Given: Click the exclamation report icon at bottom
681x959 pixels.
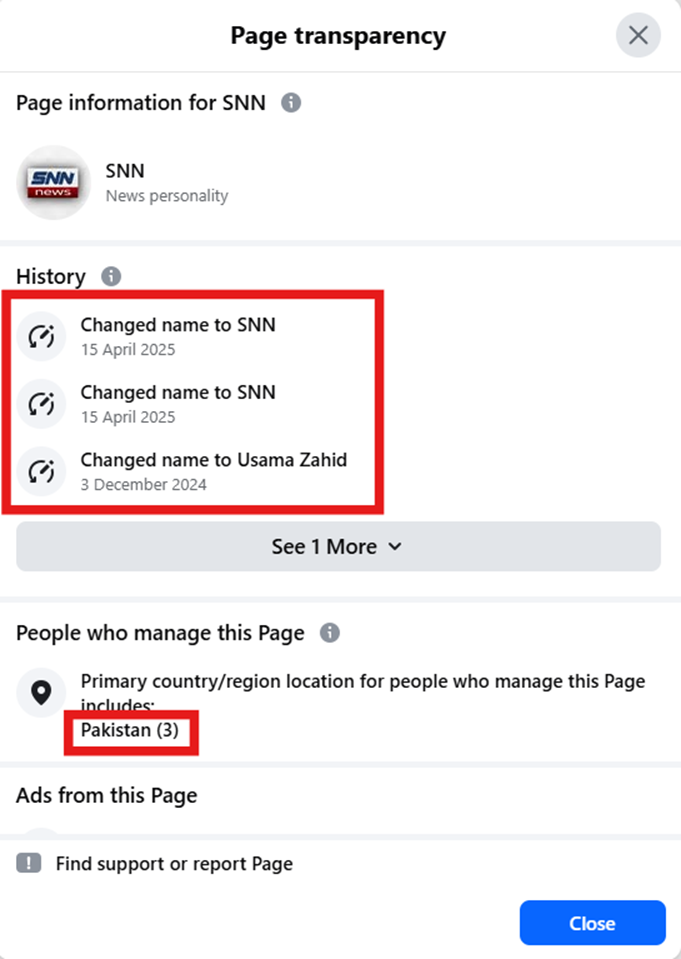Looking at the screenshot, I should [29, 864].
